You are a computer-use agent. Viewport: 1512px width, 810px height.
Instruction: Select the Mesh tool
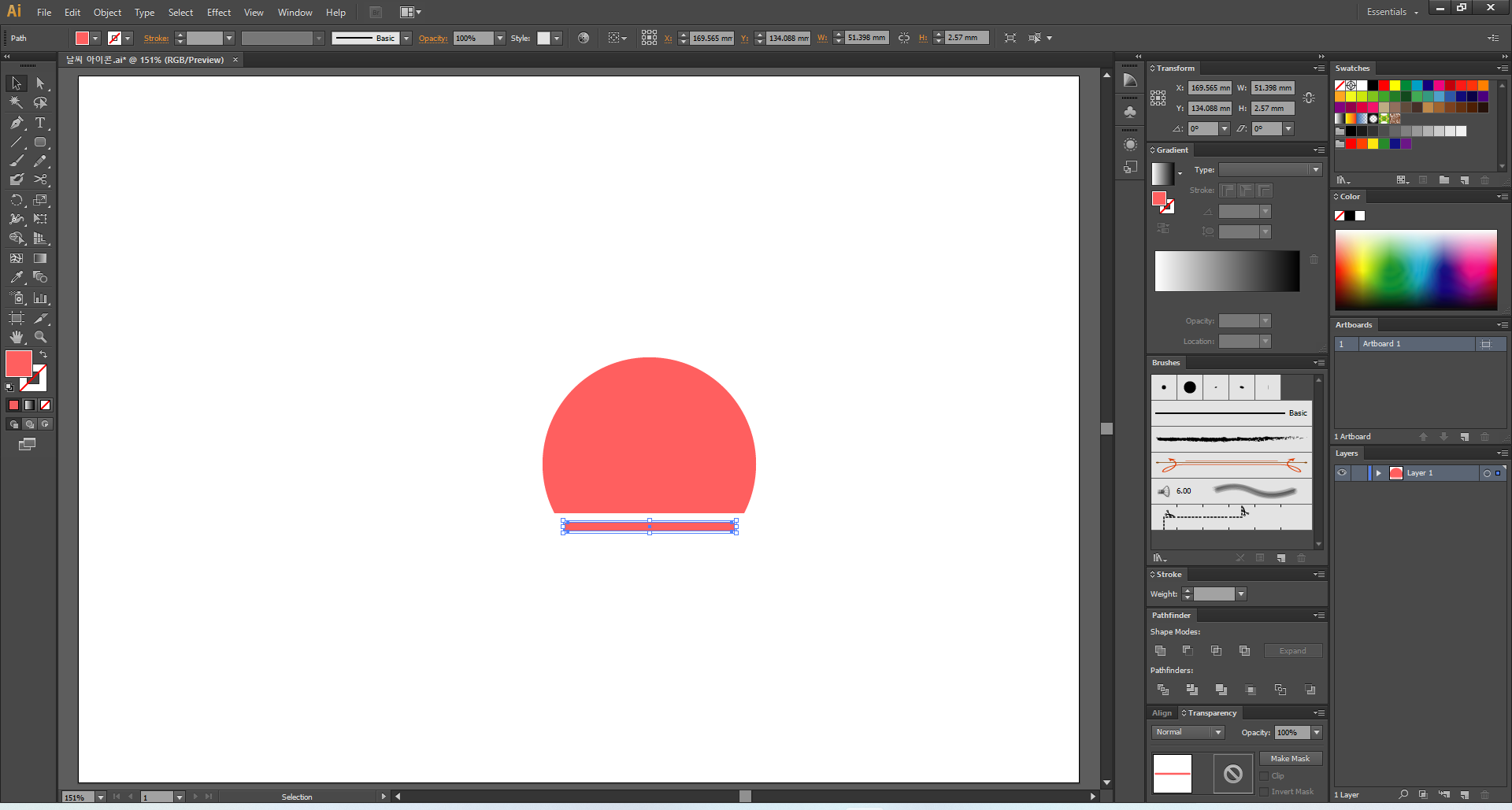click(x=17, y=258)
